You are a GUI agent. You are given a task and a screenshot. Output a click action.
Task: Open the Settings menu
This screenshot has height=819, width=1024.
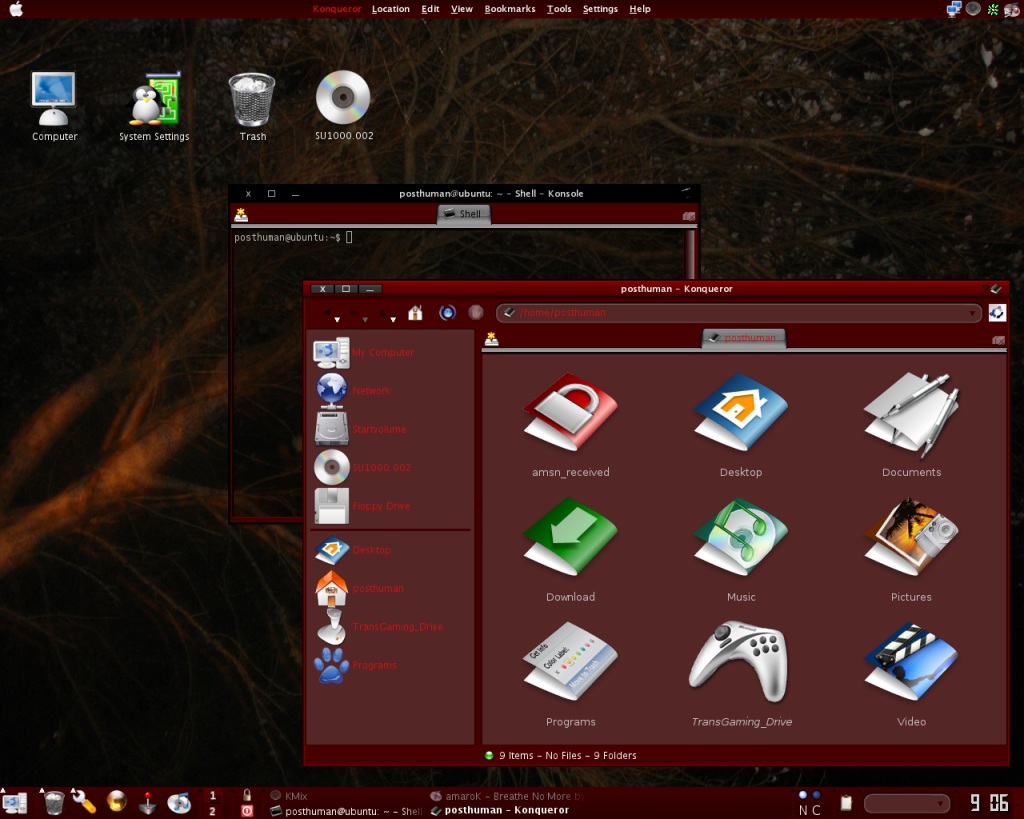point(600,9)
